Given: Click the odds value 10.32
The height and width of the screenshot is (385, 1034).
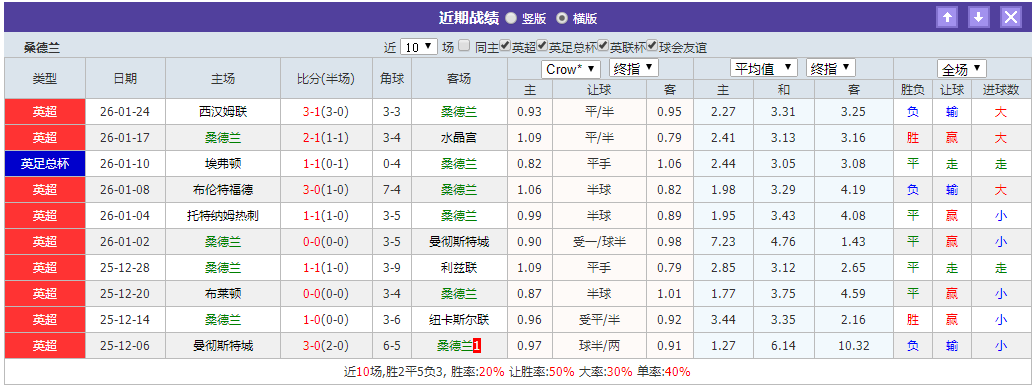Looking at the screenshot, I should pos(853,345).
